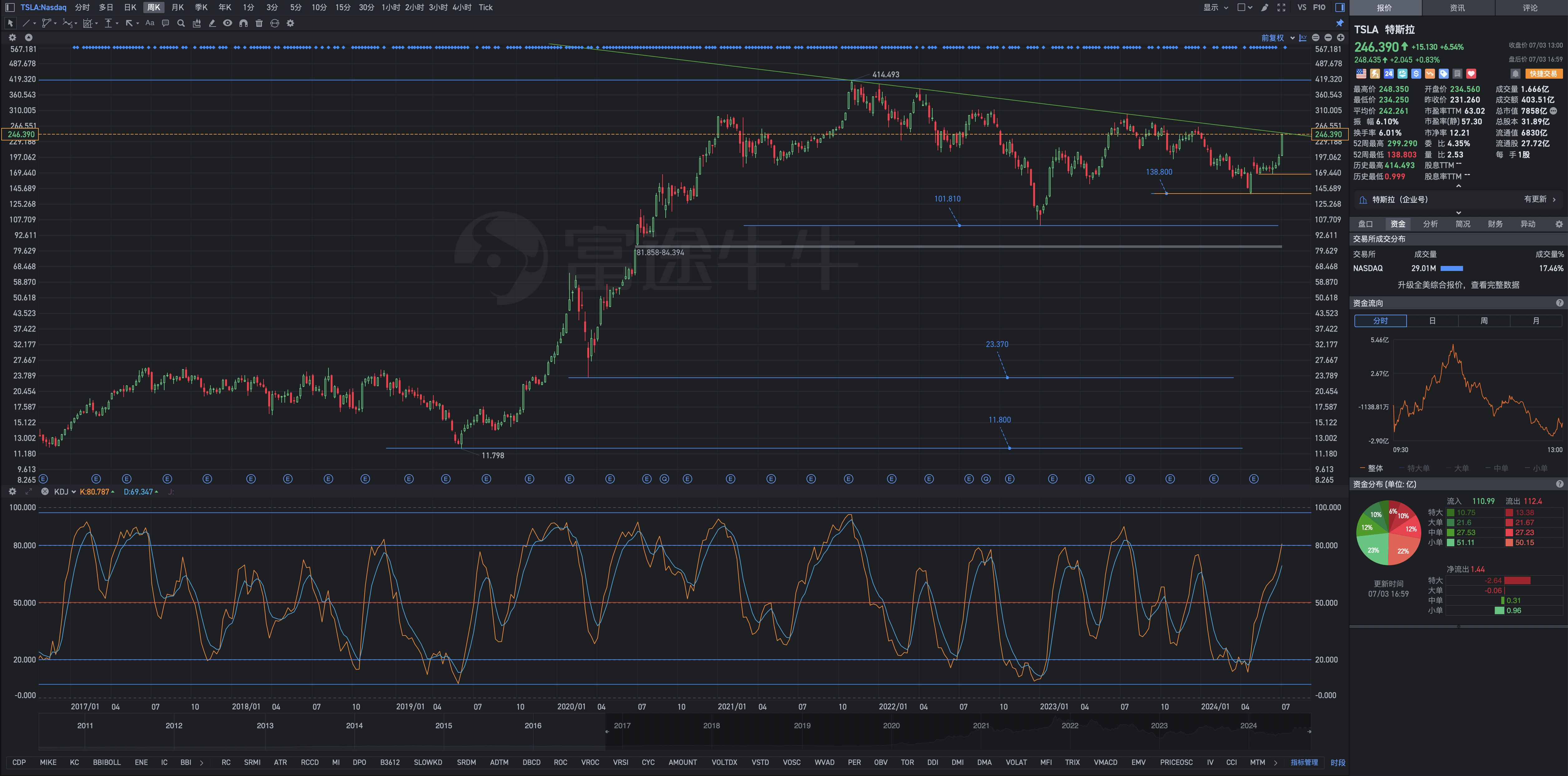Activate the magnifier zoom tool
Screen dimensions: 1568x776
pos(181,23)
